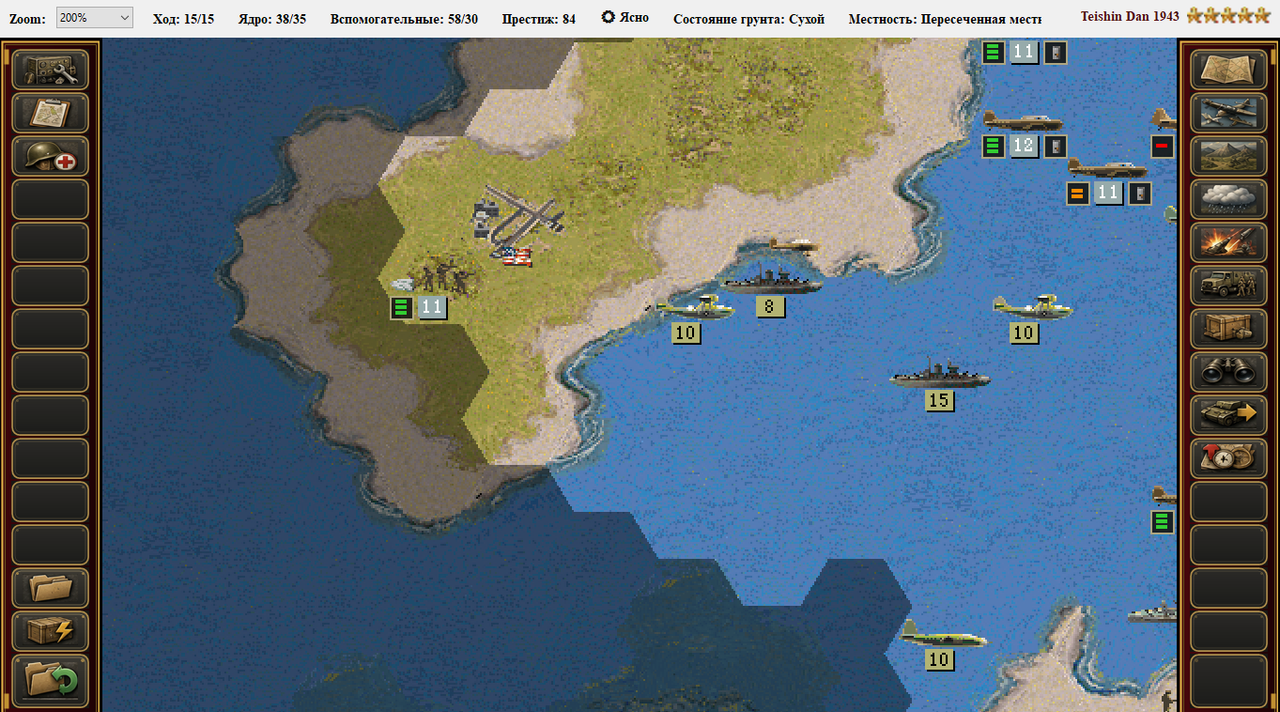Screen dimensions: 1280x712
Task: Open the folded strategic map button
Action: tap(1228, 70)
